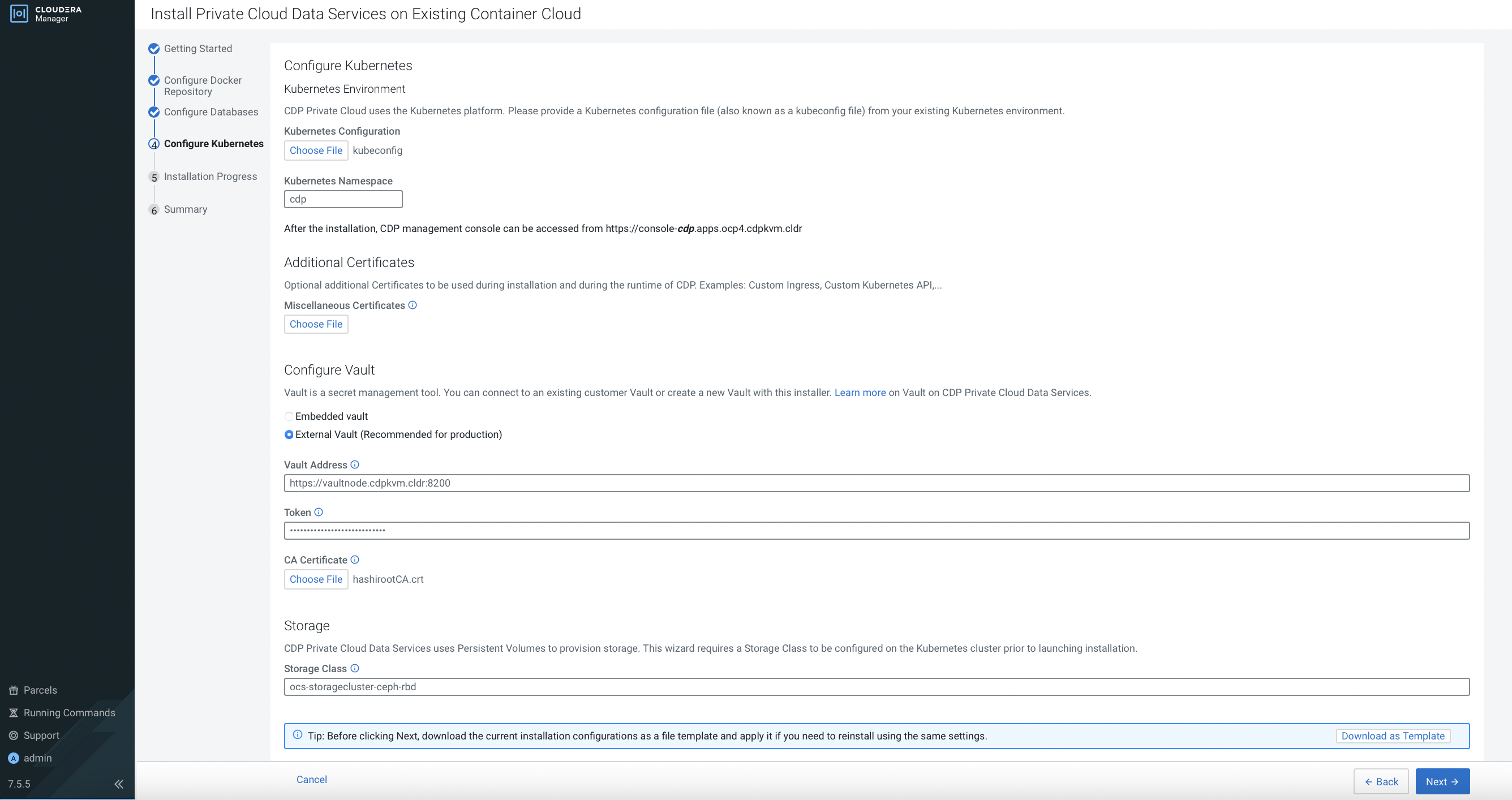Go to Configure Databases wizard step
This screenshot has width=1512, height=800.
pos(211,112)
